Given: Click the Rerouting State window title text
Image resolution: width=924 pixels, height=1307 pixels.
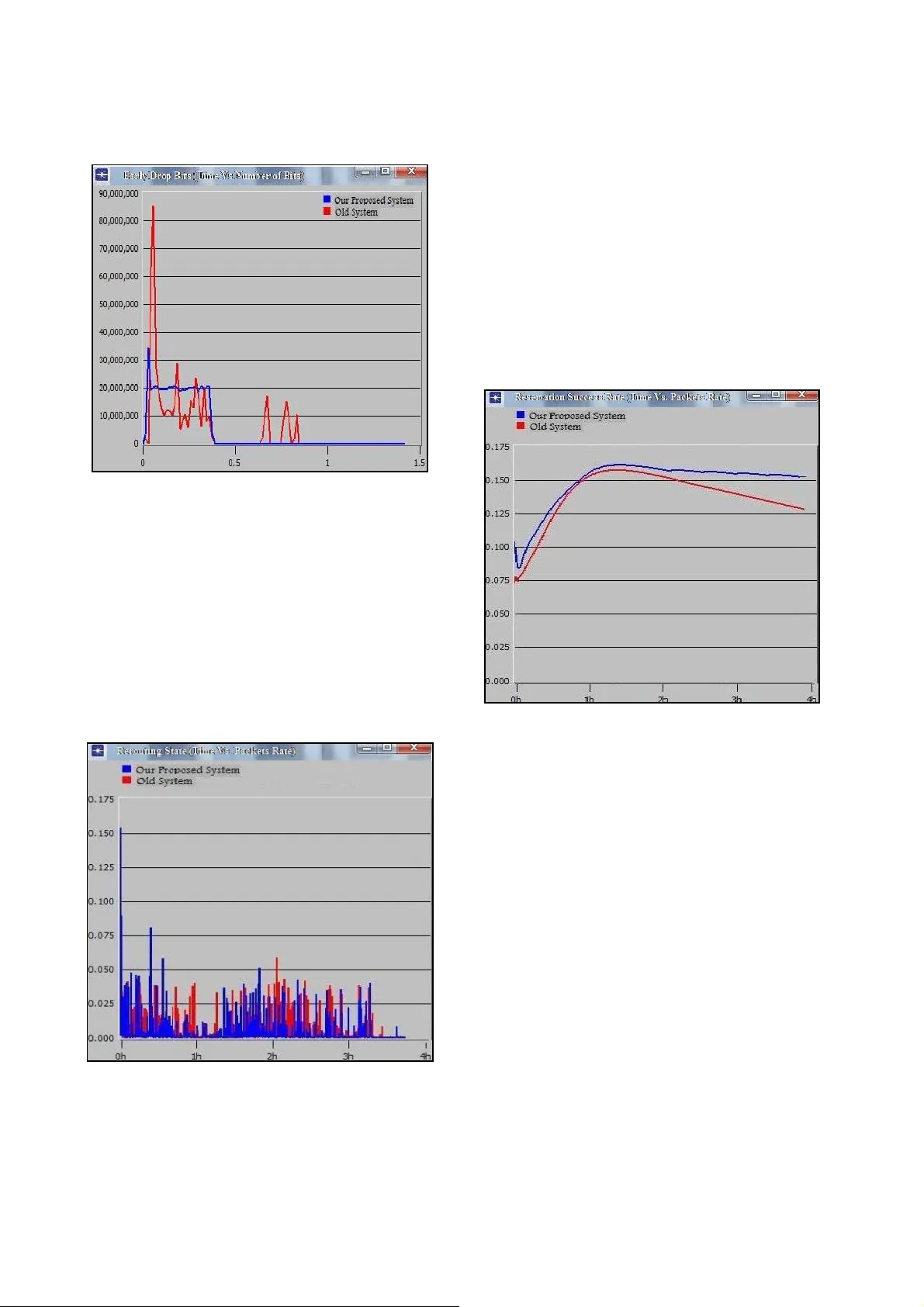Looking at the screenshot, I should pos(206,751).
